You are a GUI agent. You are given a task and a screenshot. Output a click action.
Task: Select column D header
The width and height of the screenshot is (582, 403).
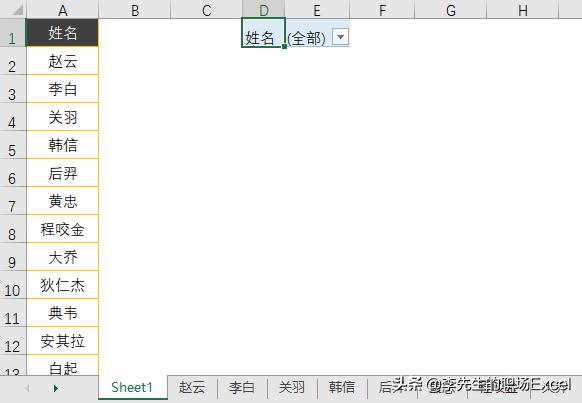(264, 9)
